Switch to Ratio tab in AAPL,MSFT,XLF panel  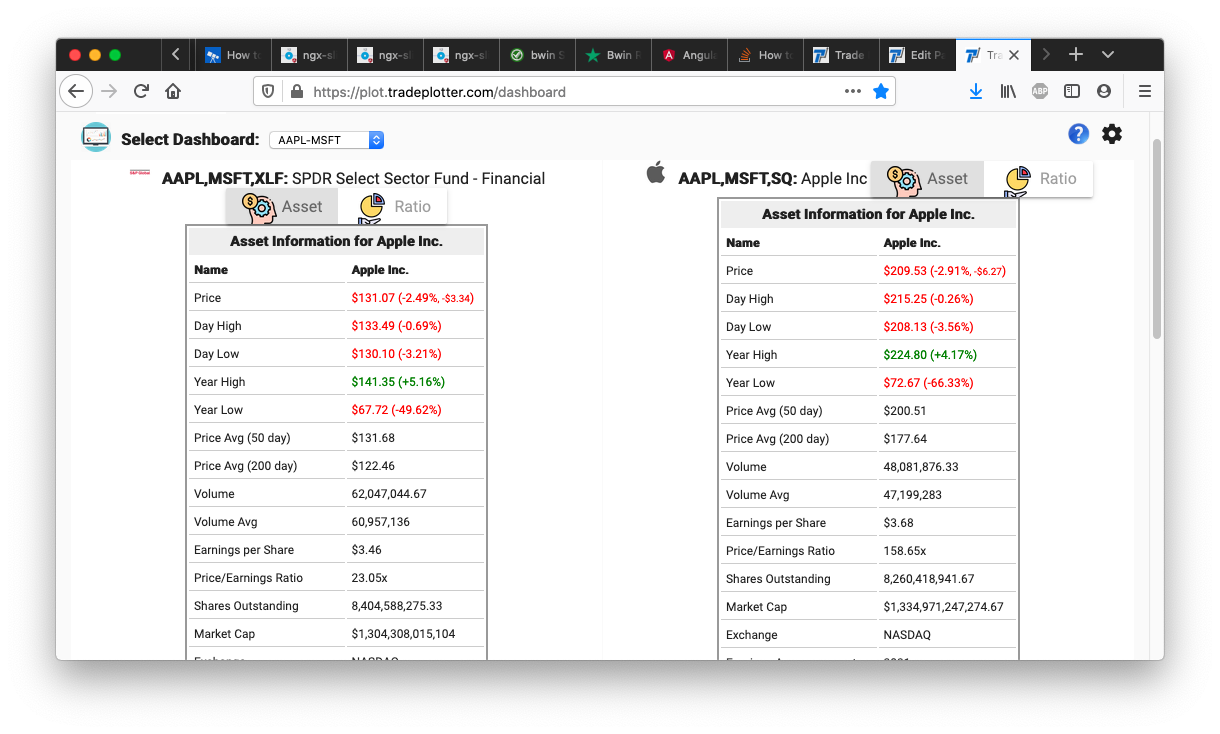(x=394, y=207)
